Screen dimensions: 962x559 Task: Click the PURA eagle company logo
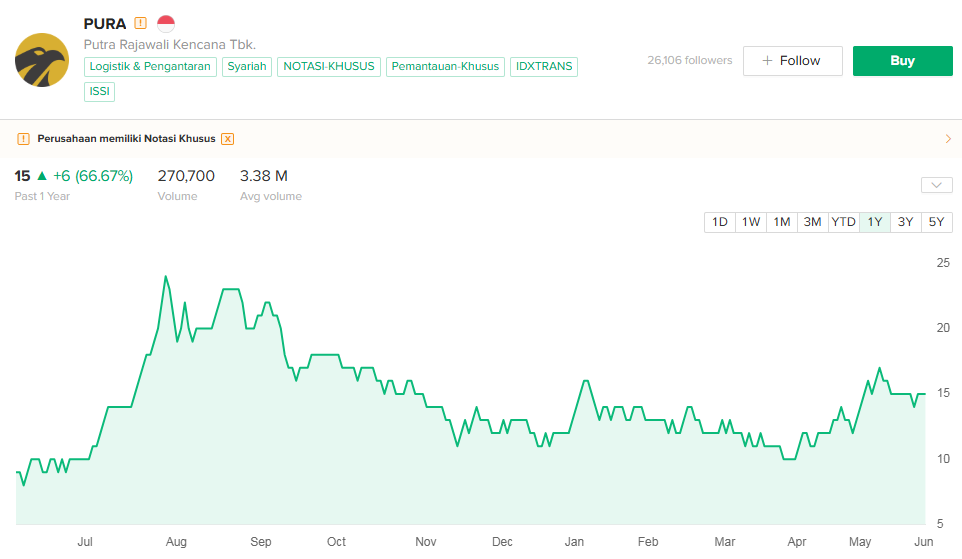[x=41, y=60]
